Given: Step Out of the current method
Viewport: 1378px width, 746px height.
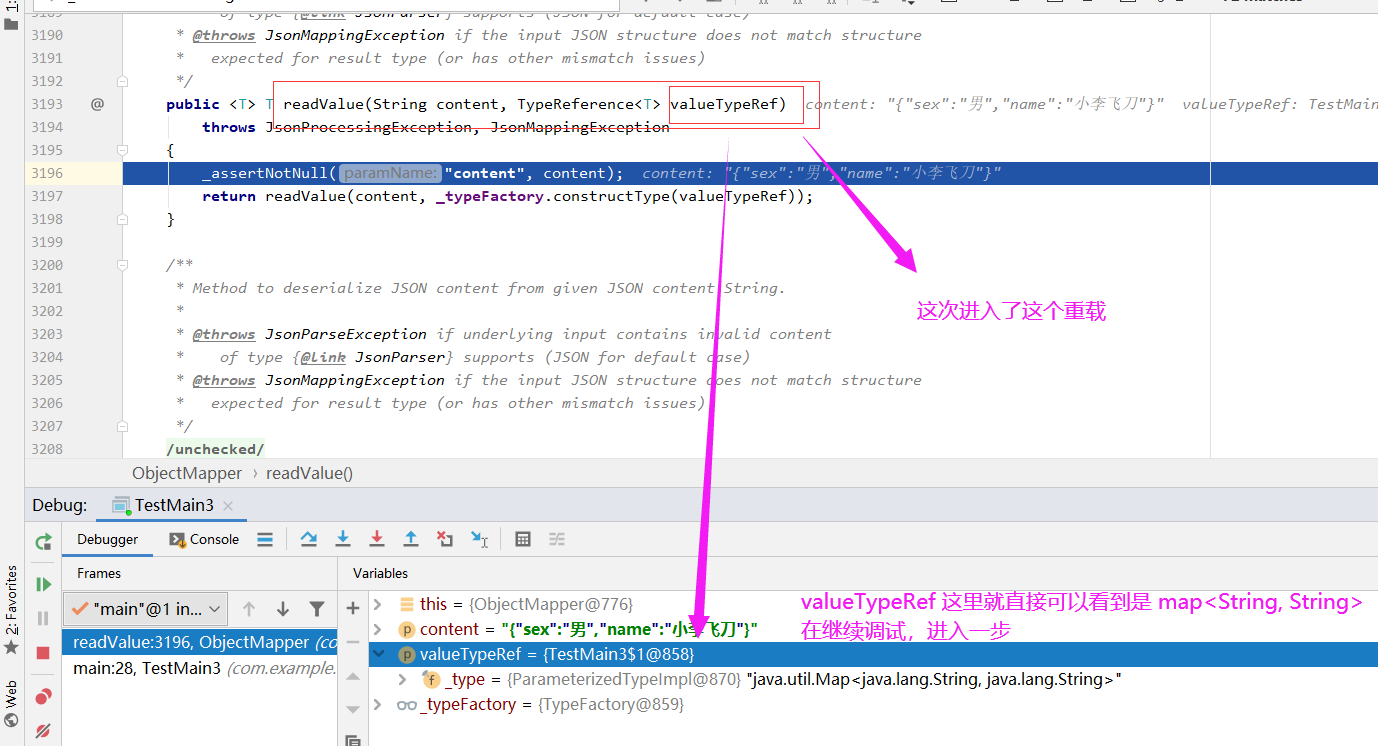Looking at the screenshot, I should click(411, 539).
